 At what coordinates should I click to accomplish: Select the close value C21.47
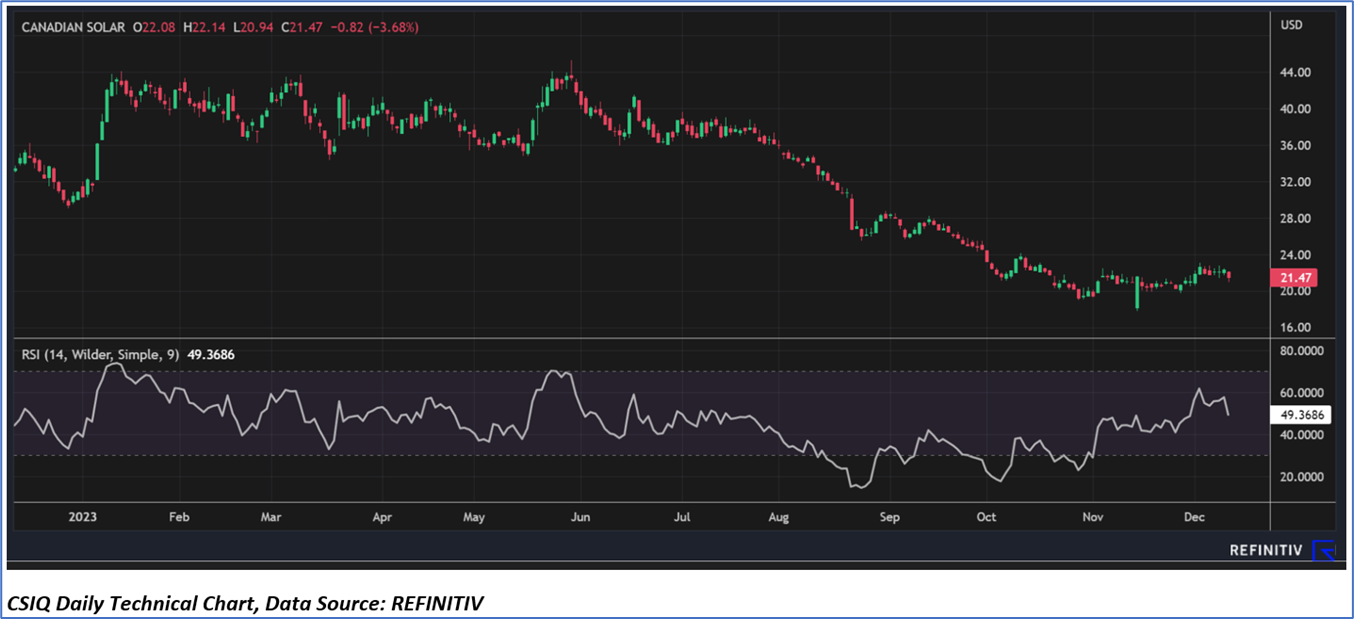(304, 27)
